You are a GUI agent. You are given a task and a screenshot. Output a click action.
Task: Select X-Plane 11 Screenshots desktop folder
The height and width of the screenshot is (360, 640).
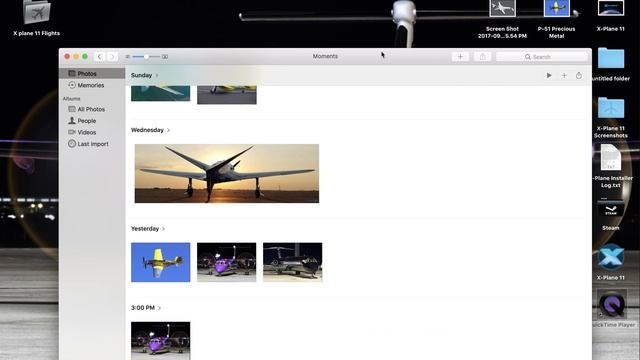(611, 118)
